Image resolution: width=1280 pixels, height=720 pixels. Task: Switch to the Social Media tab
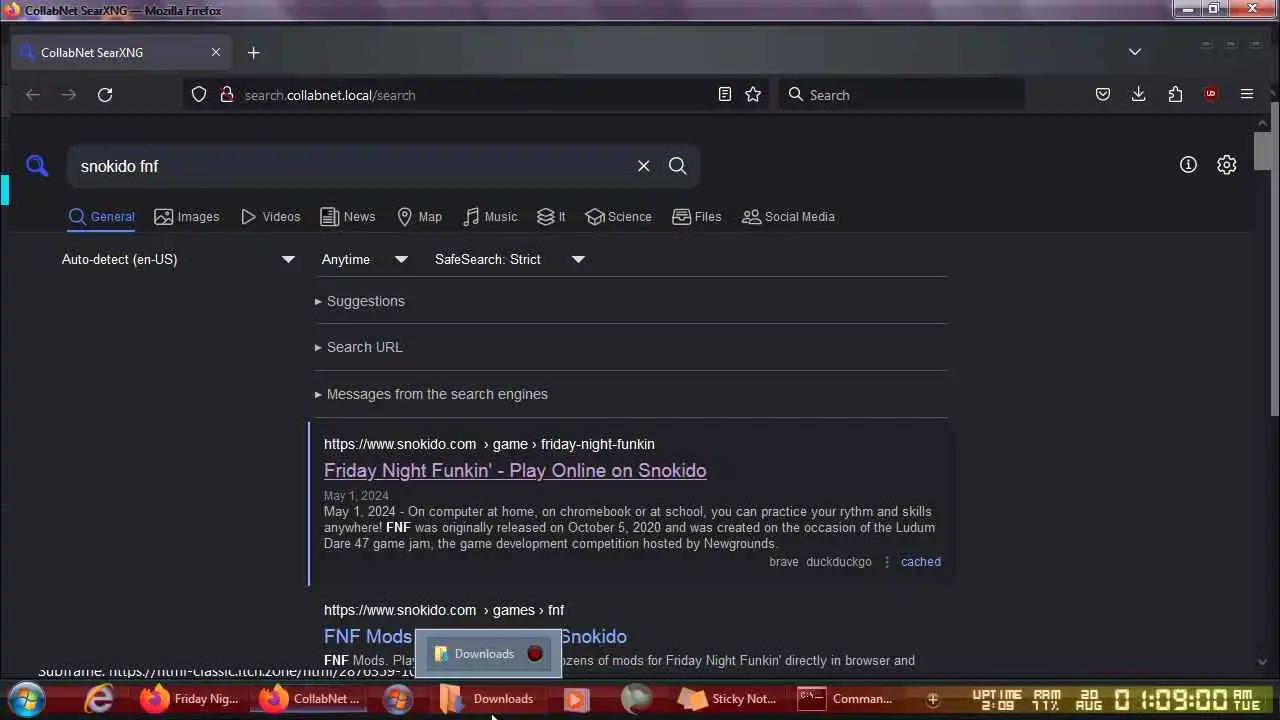[x=788, y=217]
